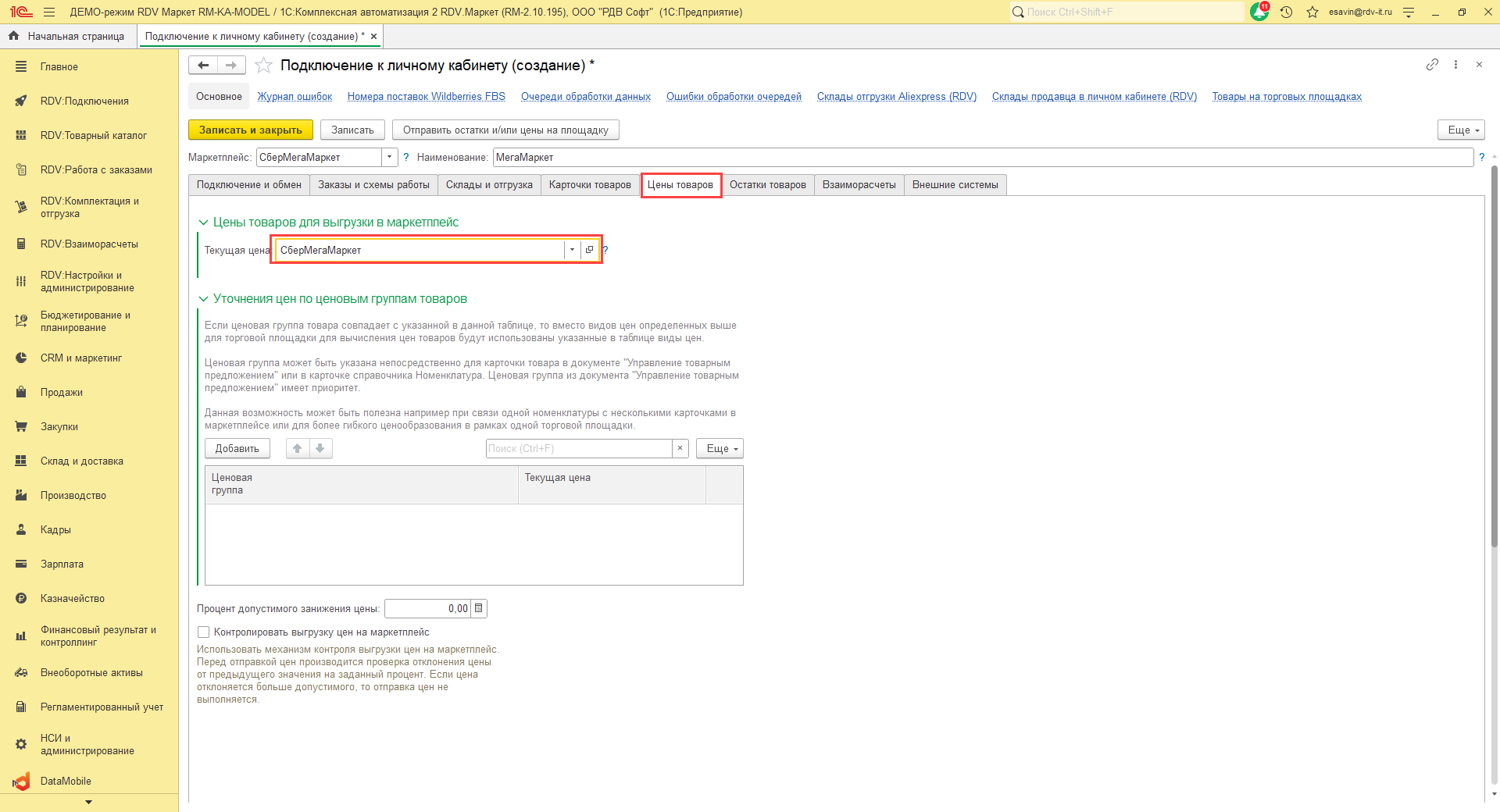Expand Маркетплейс dropdown list
Viewport: 1500px width, 812px height.
pyautogui.click(x=389, y=158)
